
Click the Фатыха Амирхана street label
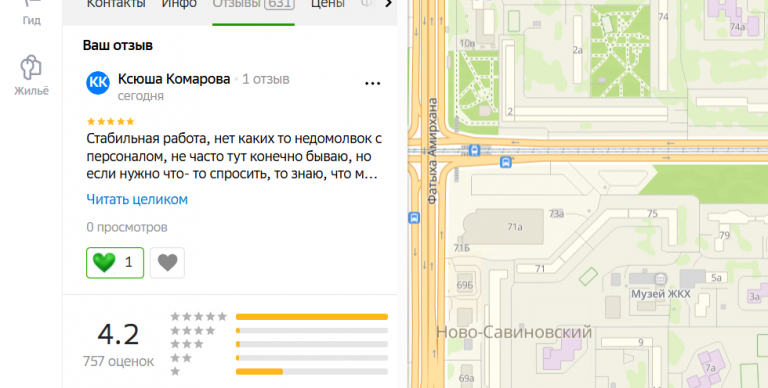coord(432,151)
